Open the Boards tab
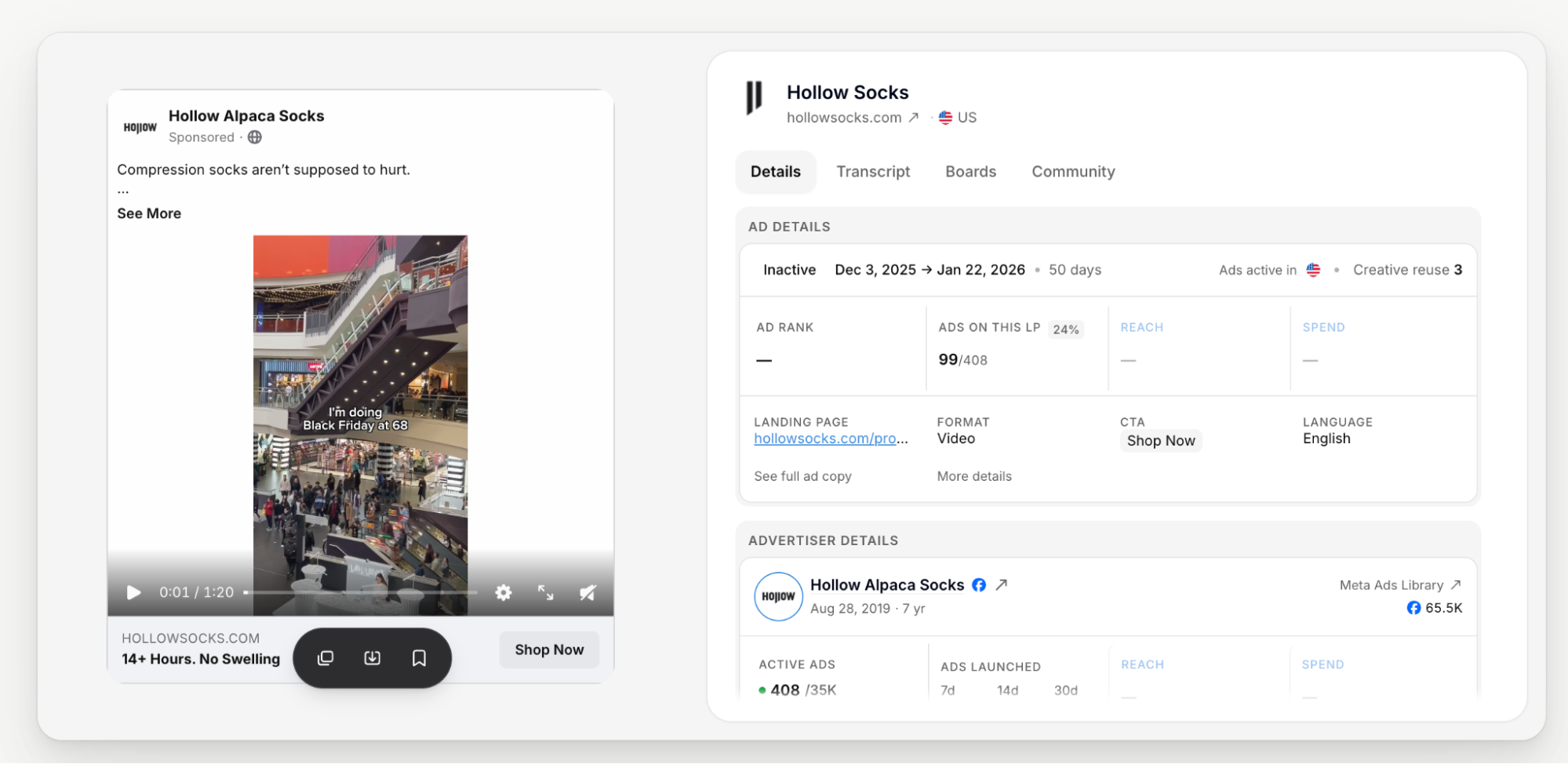Image resolution: width=1568 pixels, height=764 pixels. point(970,172)
